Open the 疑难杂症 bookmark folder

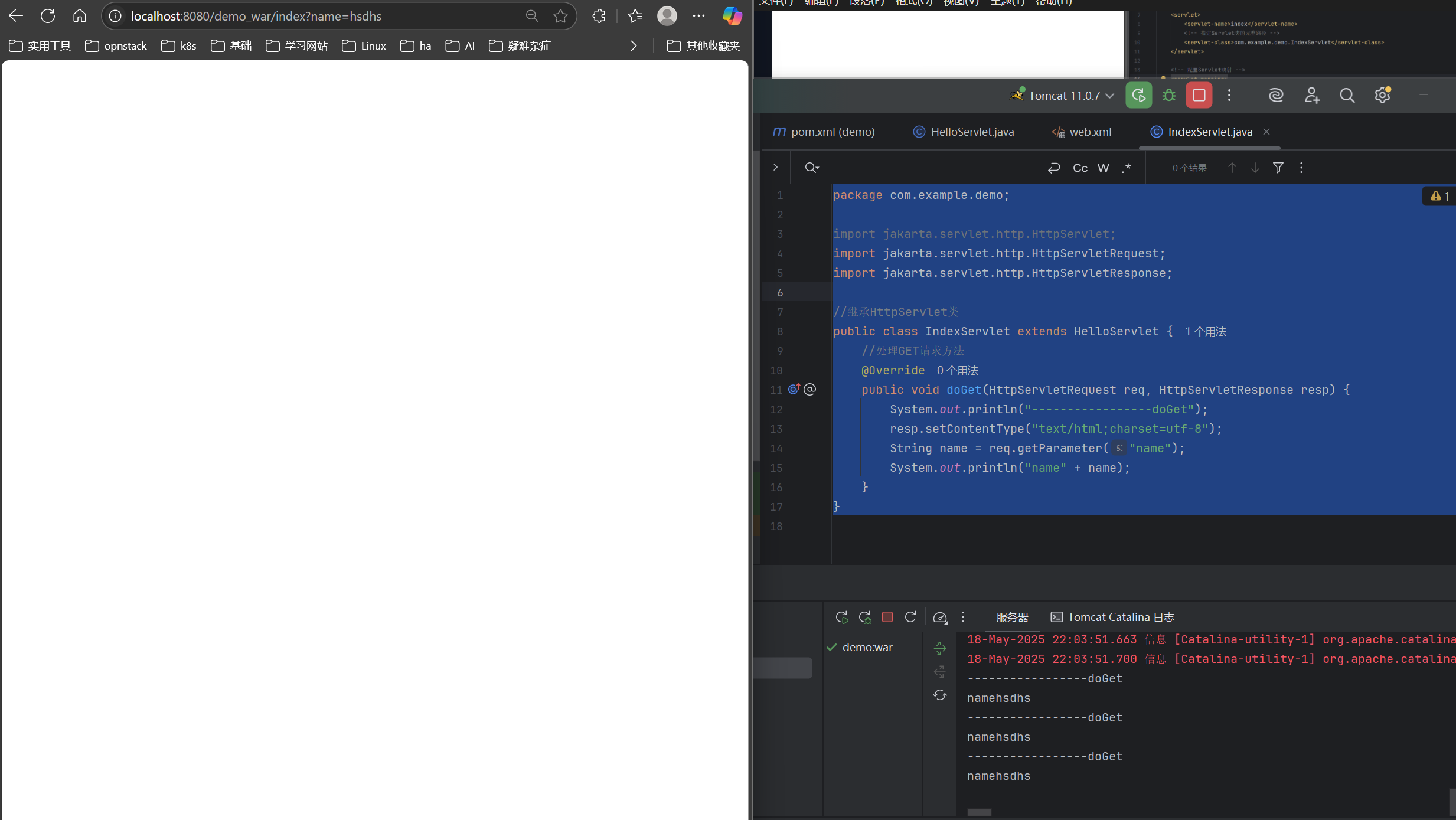[x=520, y=45]
